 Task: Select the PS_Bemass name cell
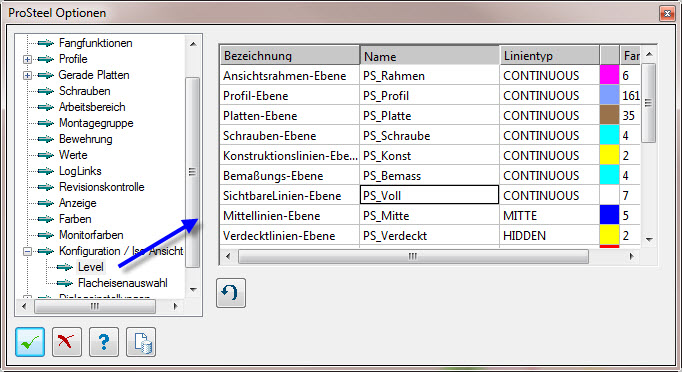tap(429, 175)
